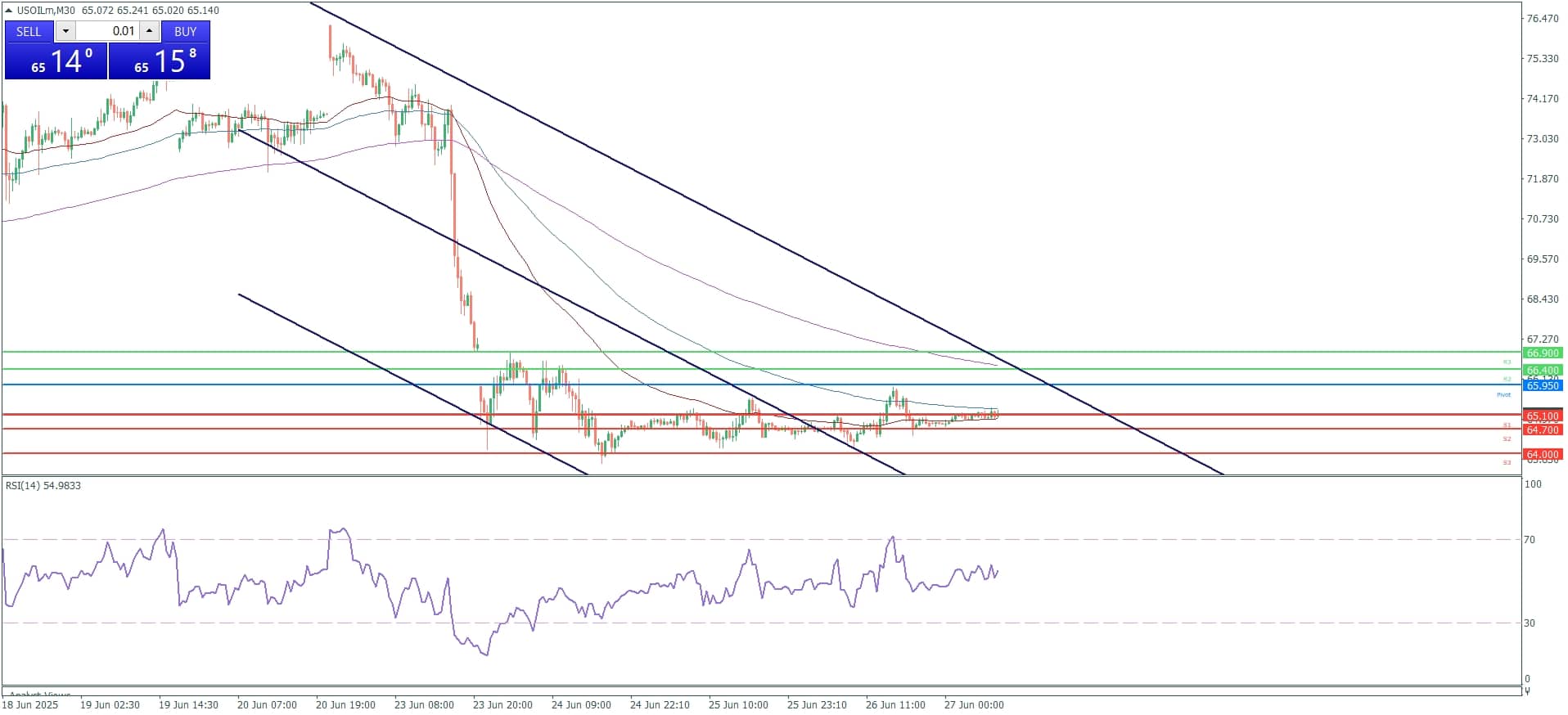The height and width of the screenshot is (715, 1568).
Task: Click the 0.01 lot volume field
Action: click(x=107, y=31)
